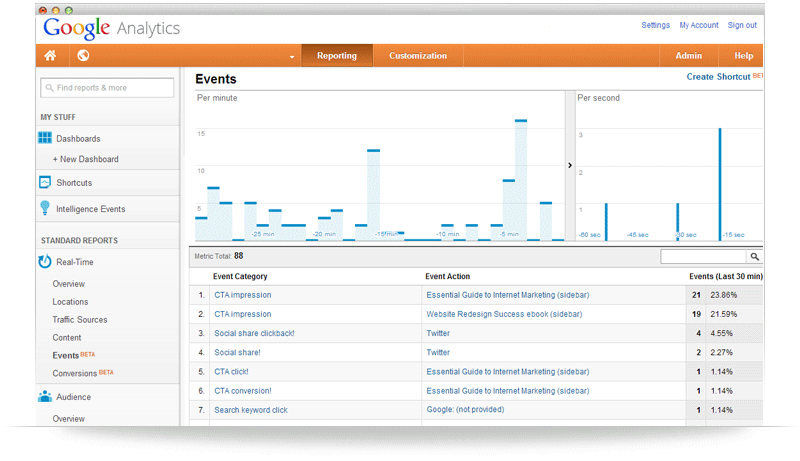Open CTA conversion! category link

point(242,391)
